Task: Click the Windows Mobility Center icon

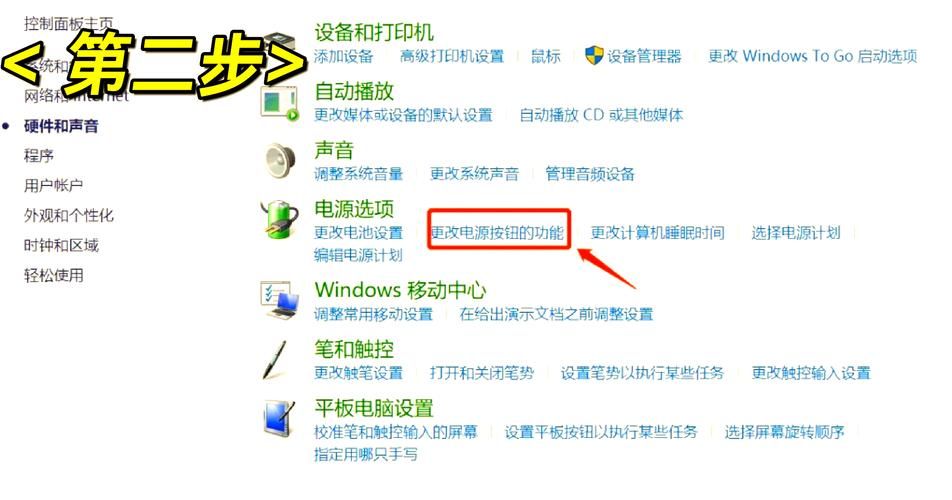Action: pyautogui.click(x=279, y=300)
